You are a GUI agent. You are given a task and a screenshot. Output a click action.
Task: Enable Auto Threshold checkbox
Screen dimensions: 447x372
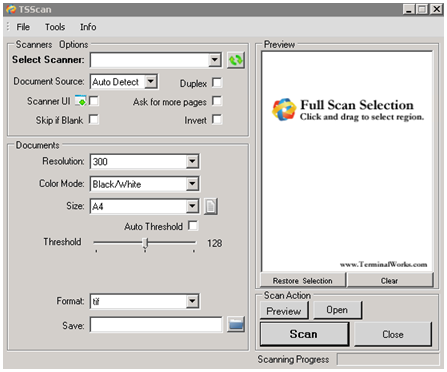(193, 226)
